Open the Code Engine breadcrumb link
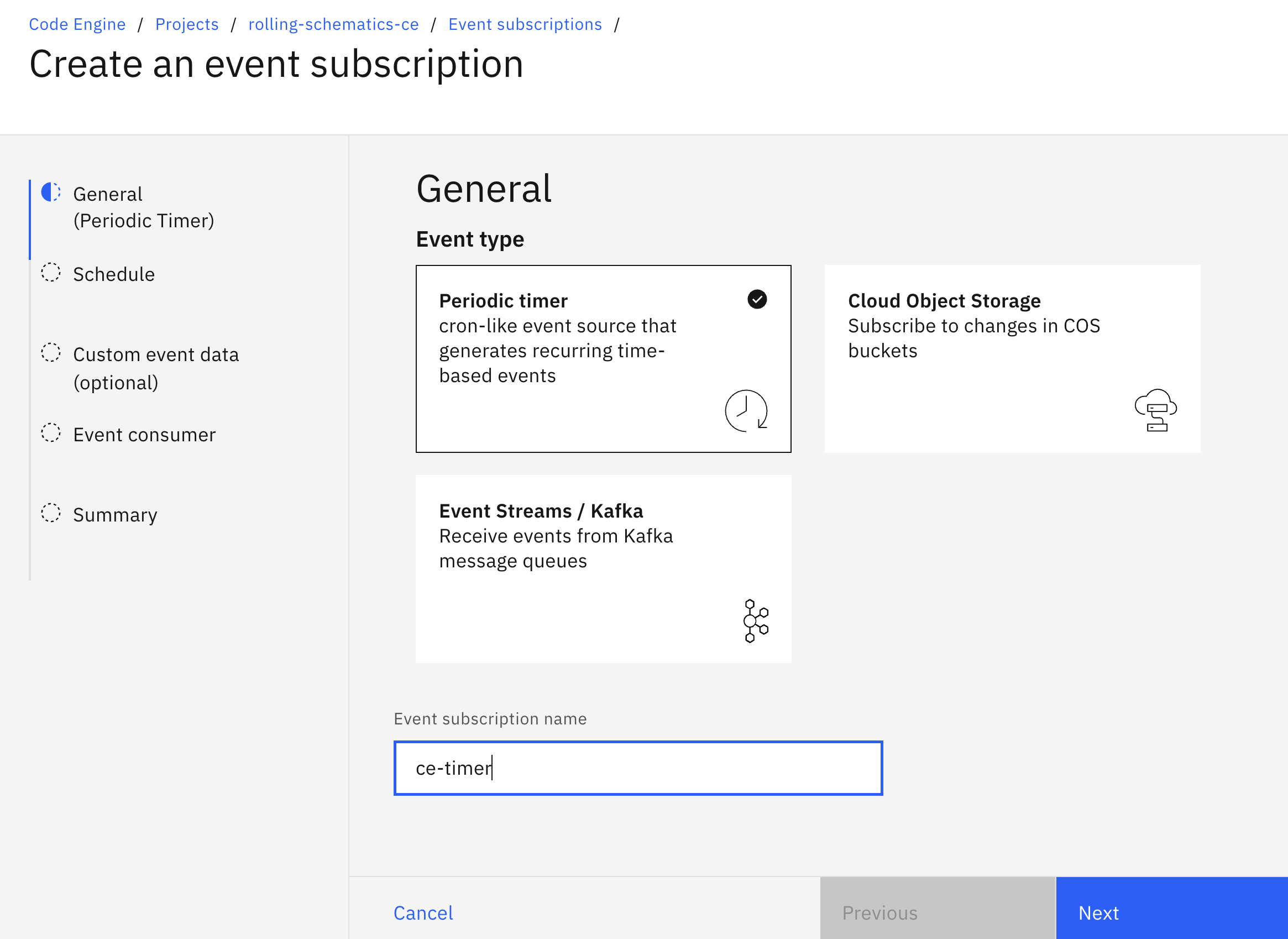The height and width of the screenshot is (939, 1288). [77, 24]
